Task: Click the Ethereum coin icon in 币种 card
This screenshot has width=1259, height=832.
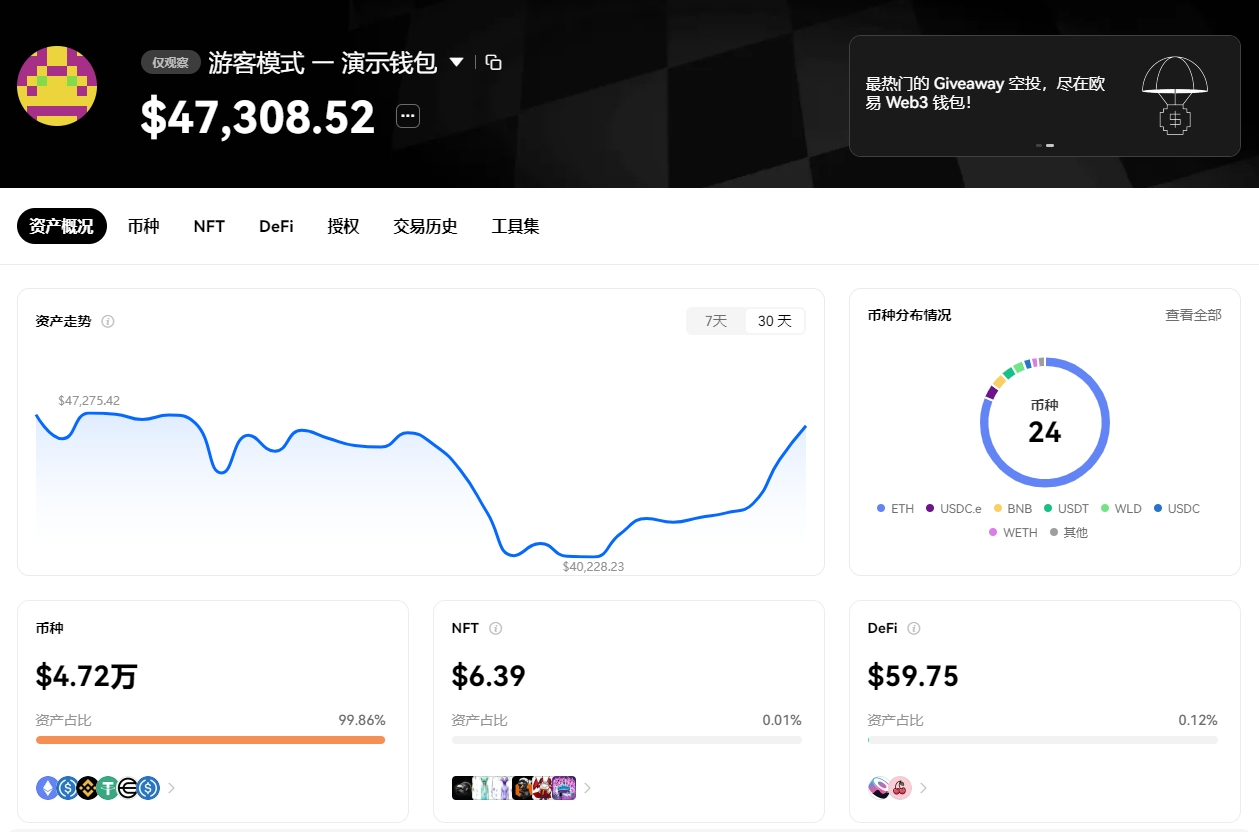Action: coord(47,788)
